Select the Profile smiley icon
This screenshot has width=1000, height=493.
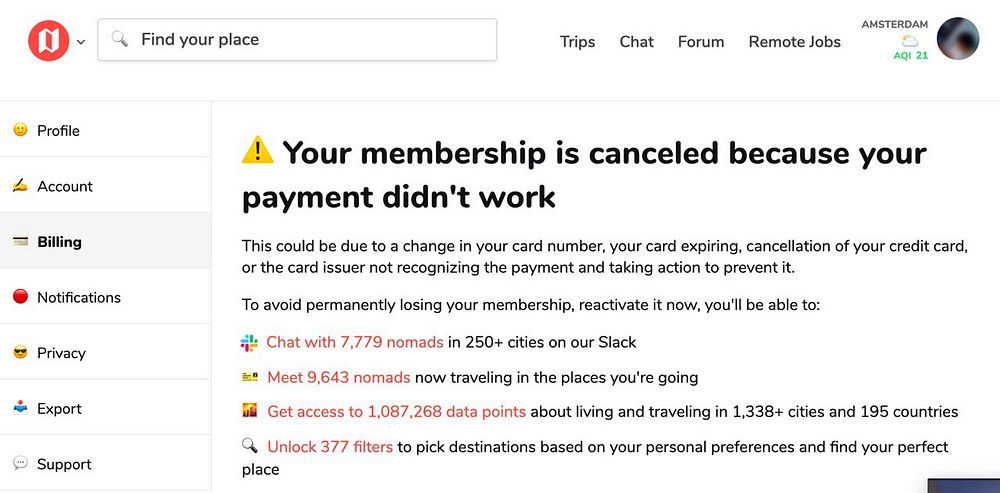[x=20, y=130]
